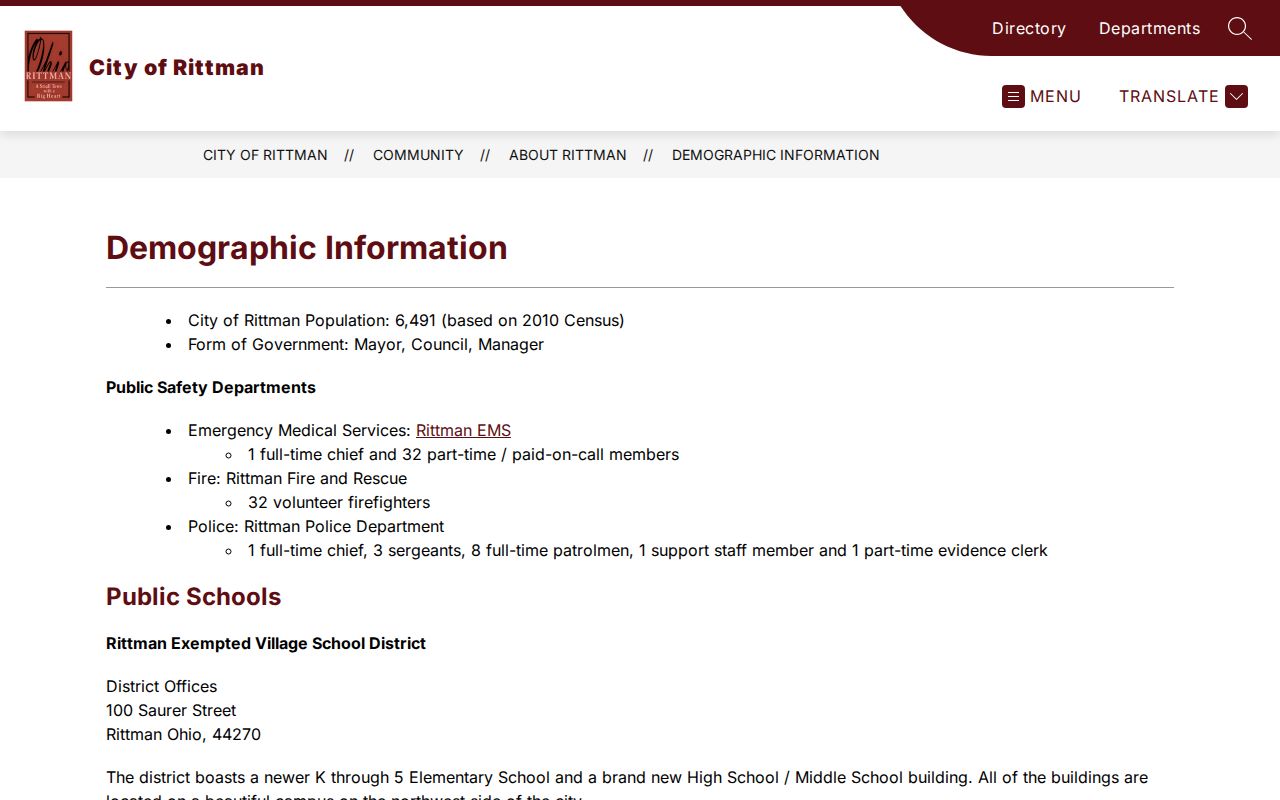The height and width of the screenshot is (800, 1280).
Task: Click 'Police: Rittman Police Department' line
Action: click(x=316, y=526)
